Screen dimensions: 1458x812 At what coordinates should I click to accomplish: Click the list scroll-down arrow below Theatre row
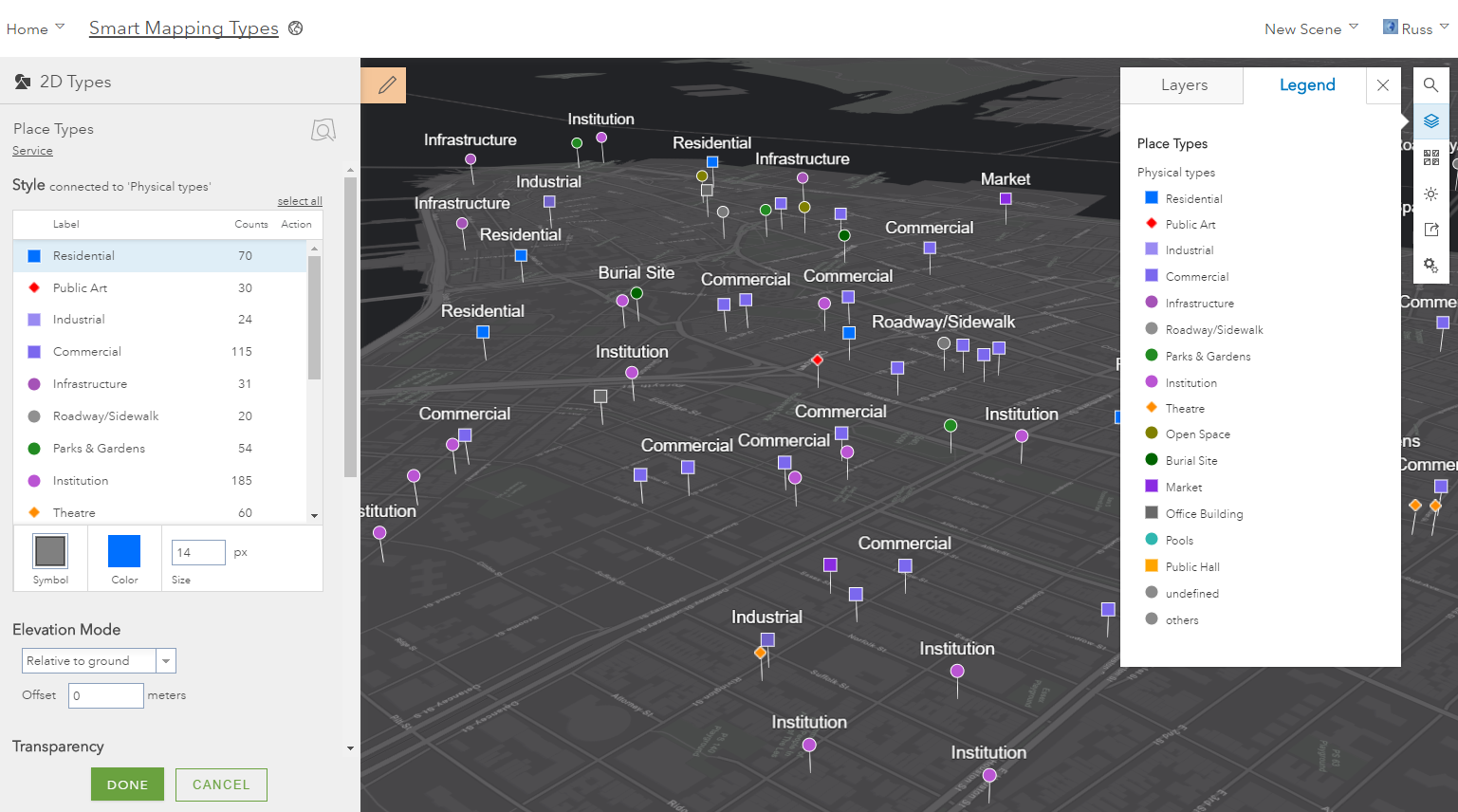[x=314, y=516]
